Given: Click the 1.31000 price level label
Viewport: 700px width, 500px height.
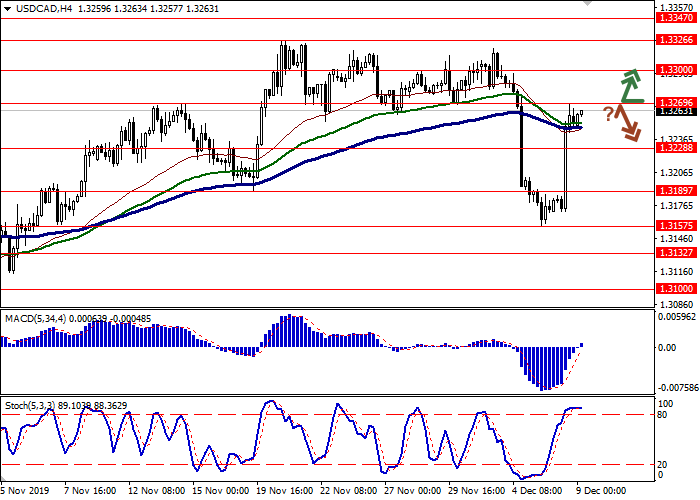Looking at the screenshot, I should (672, 288).
